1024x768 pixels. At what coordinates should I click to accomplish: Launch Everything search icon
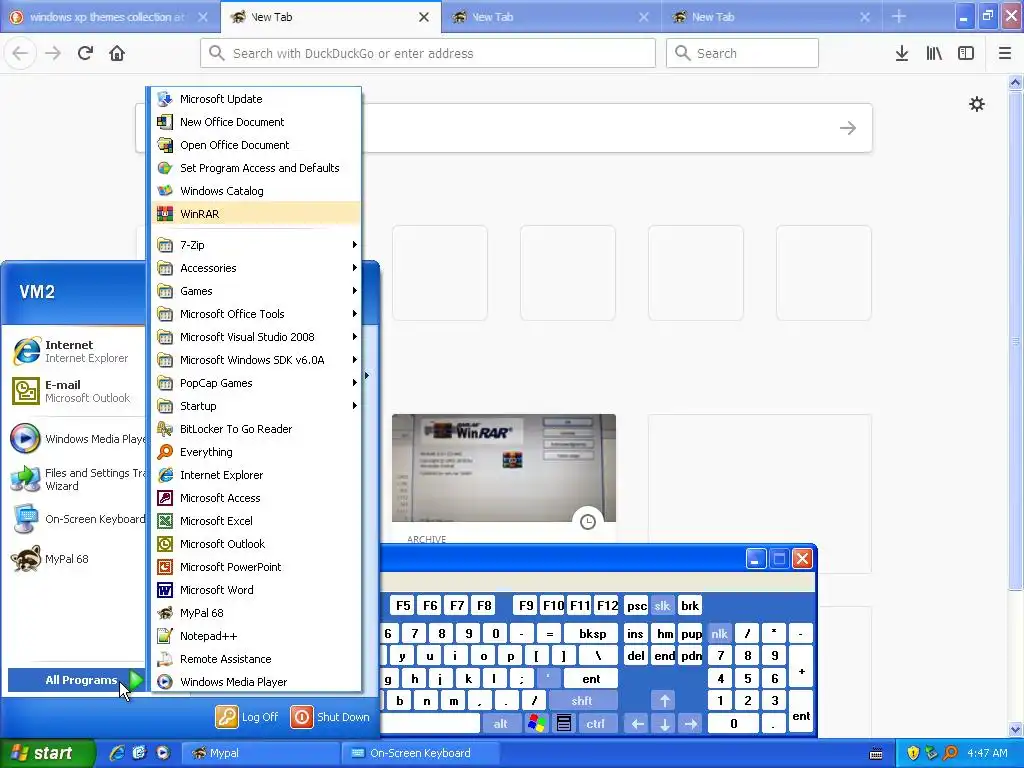coord(165,452)
